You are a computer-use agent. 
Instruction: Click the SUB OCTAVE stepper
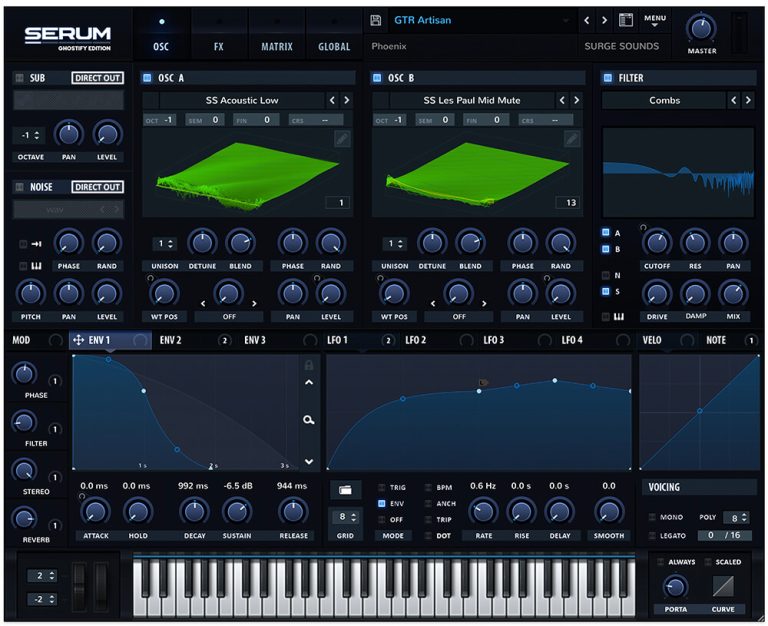30,135
